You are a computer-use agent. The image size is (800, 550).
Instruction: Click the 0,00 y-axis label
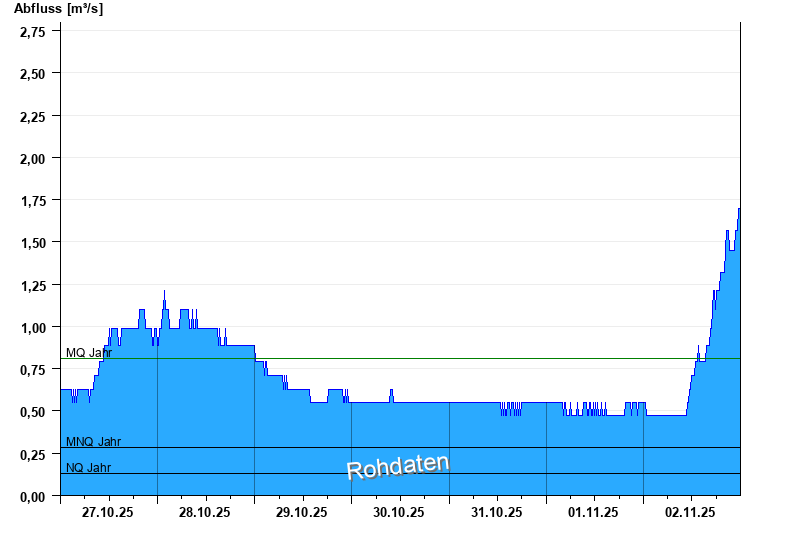click(33, 496)
